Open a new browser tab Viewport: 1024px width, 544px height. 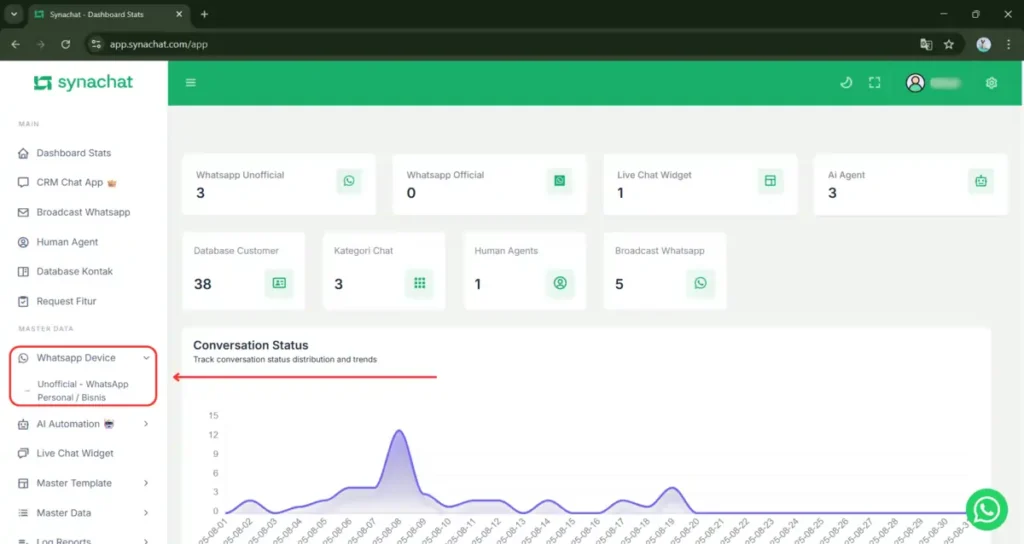tap(204, 14)
